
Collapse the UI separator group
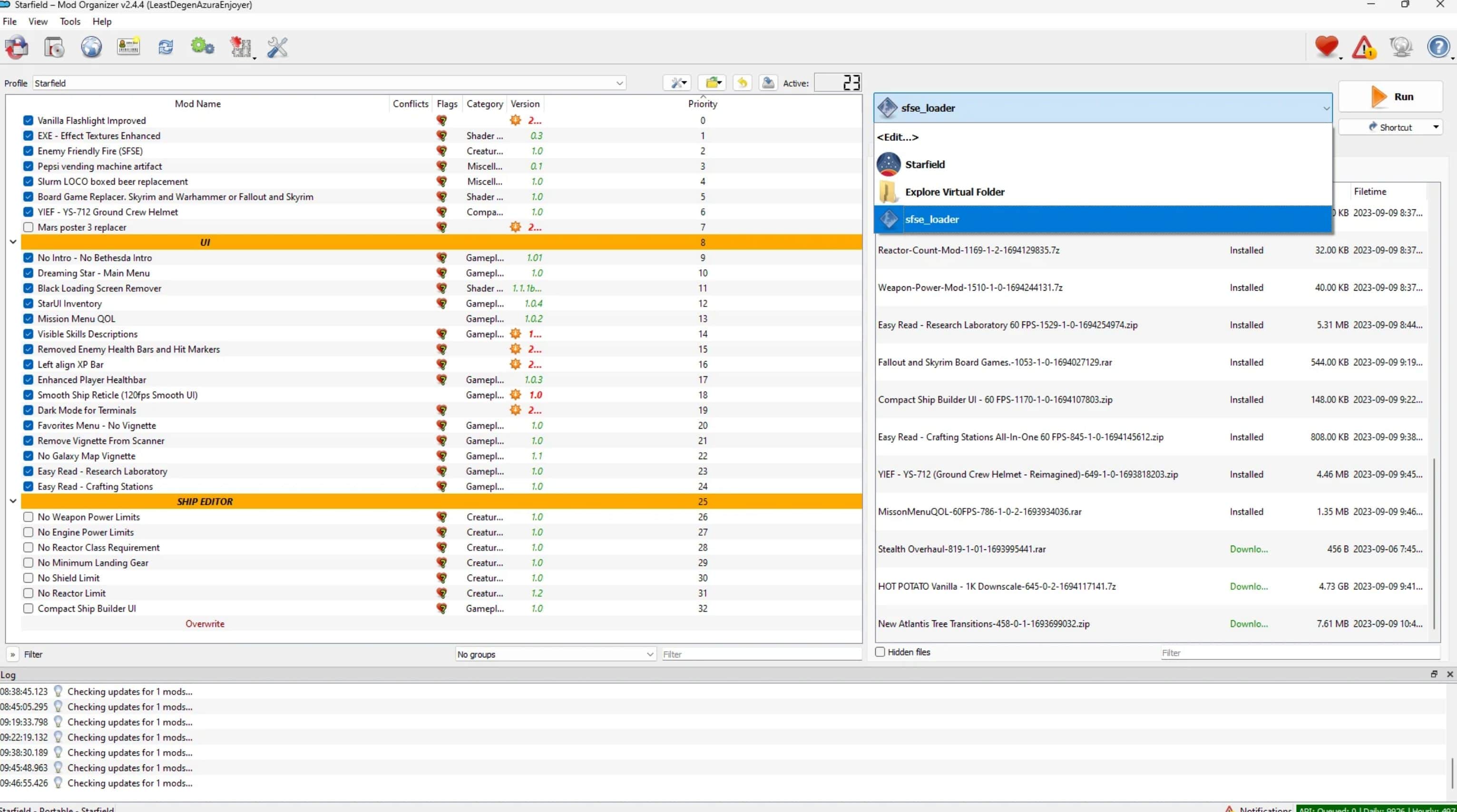click(13, 242)
